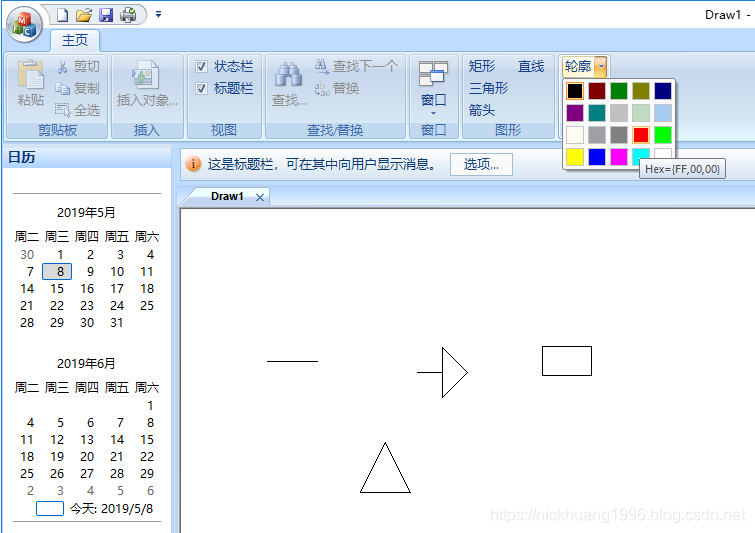Click the 选项... button in message bar
The height and width of the screenshot is (533, 755).
click(481, 165)
